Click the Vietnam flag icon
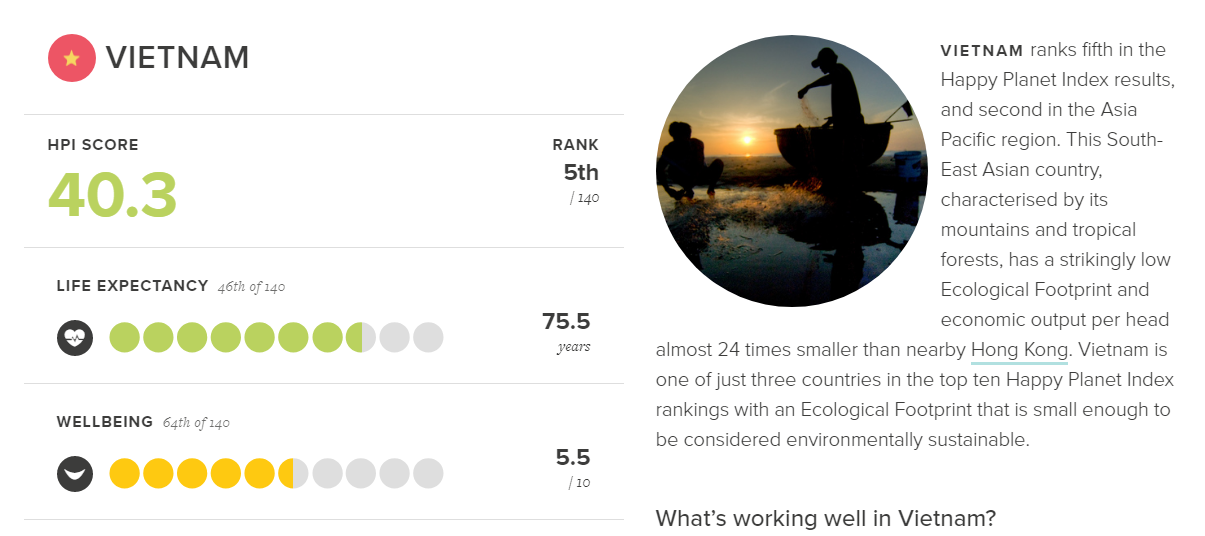This screenshot has height=536, width=1205. (x=71, y=58)
